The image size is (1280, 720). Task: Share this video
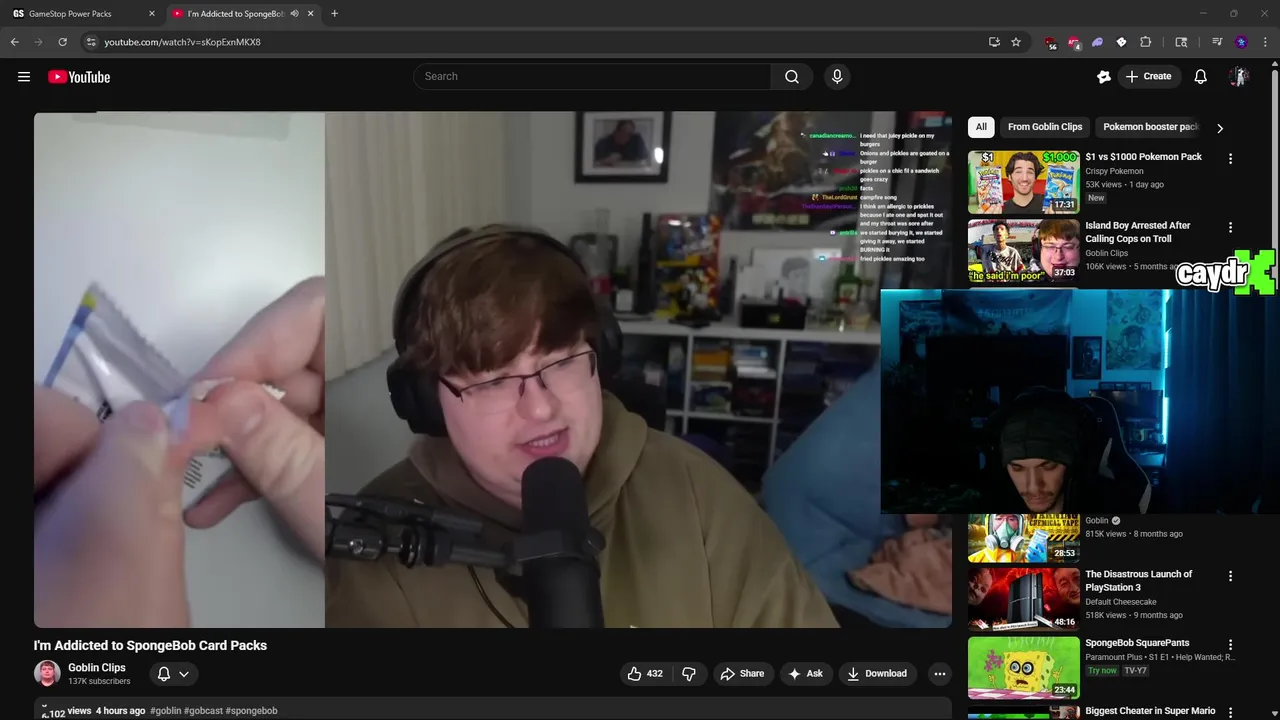742,674
